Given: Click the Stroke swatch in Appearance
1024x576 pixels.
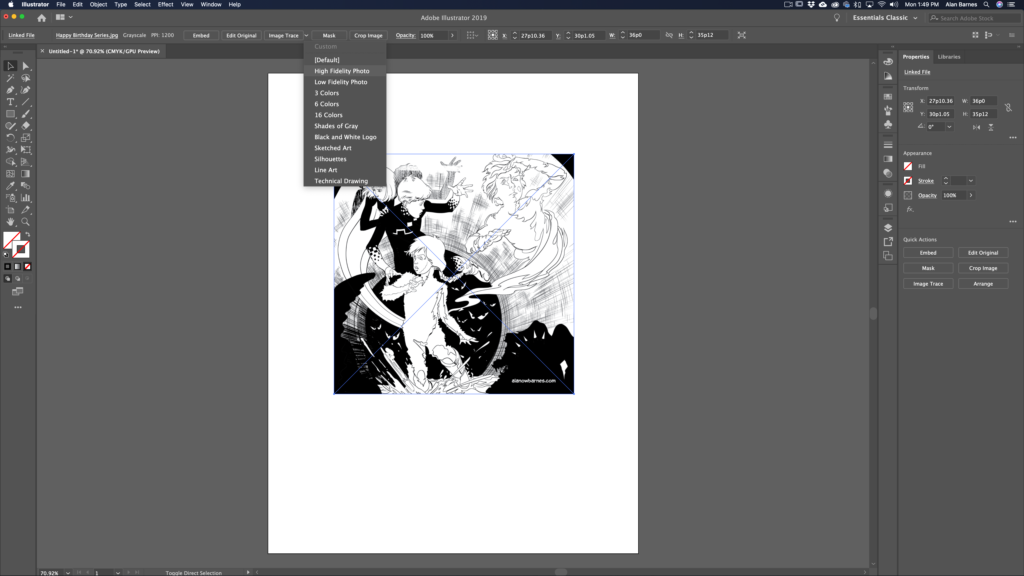Looking at the screenshot, I should pos(908,181).
